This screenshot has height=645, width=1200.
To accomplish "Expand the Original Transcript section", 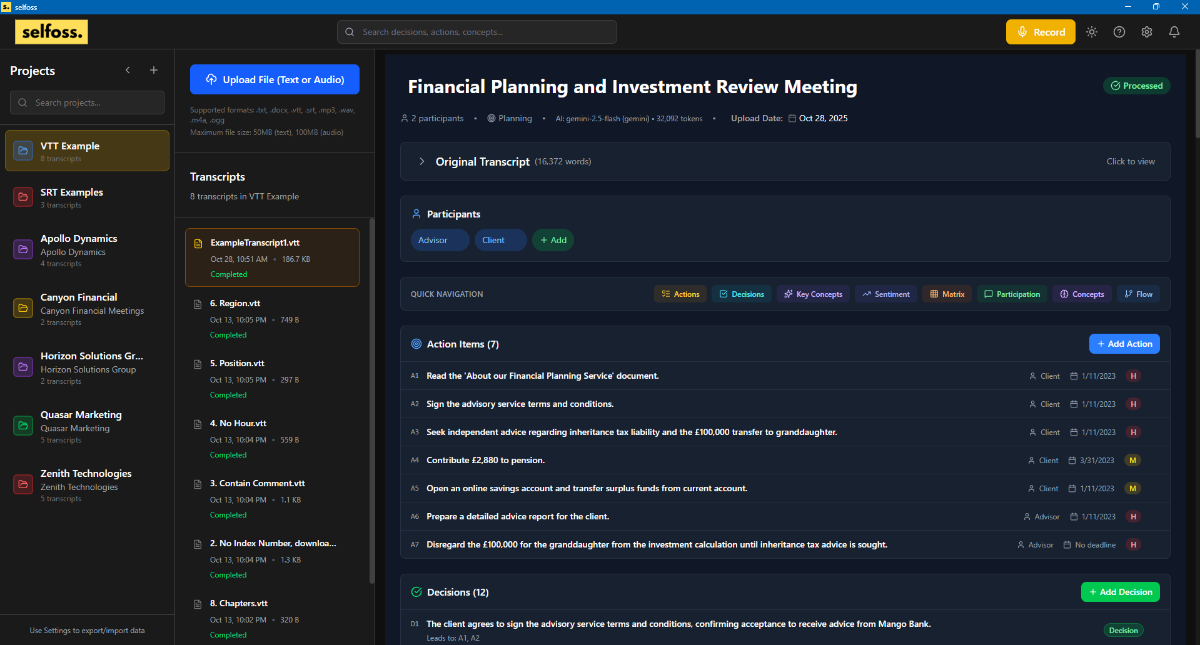I will pyautogui.click(x=422, y=161).
